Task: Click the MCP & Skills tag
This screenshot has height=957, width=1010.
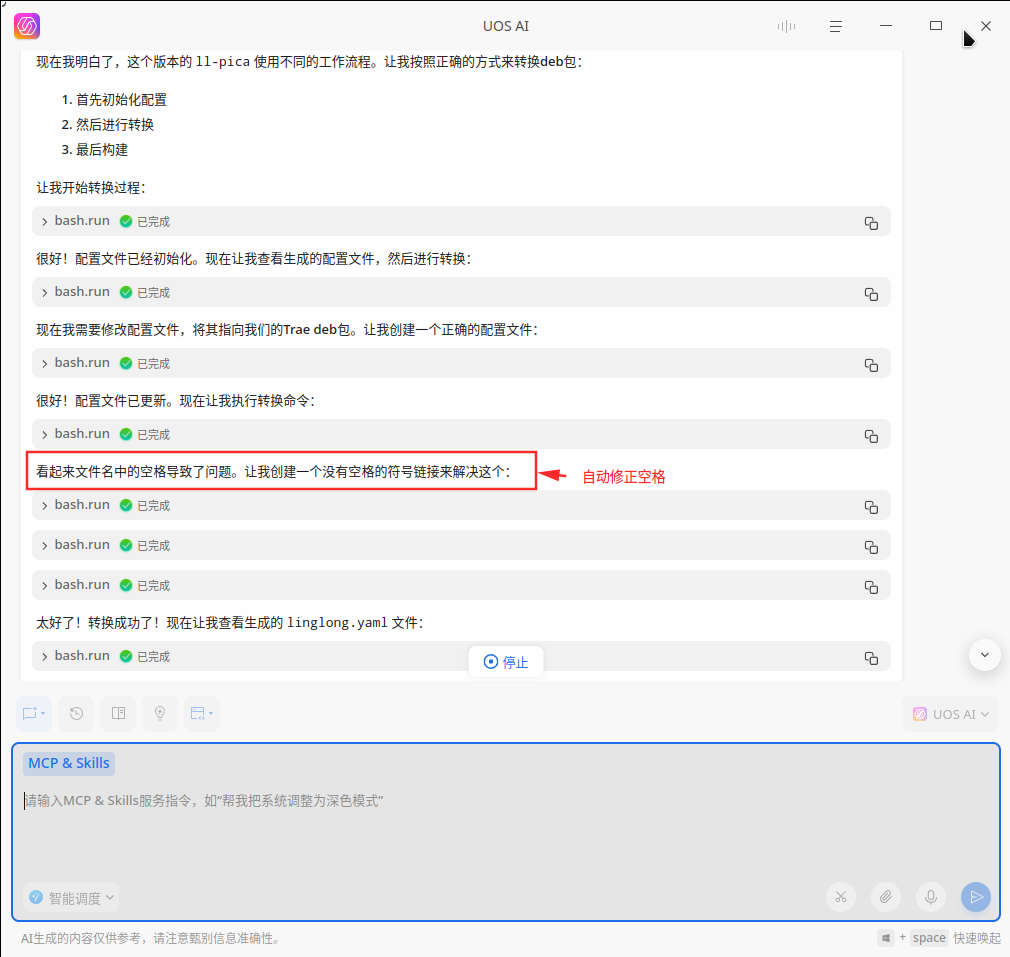Action: pos(69,763)
